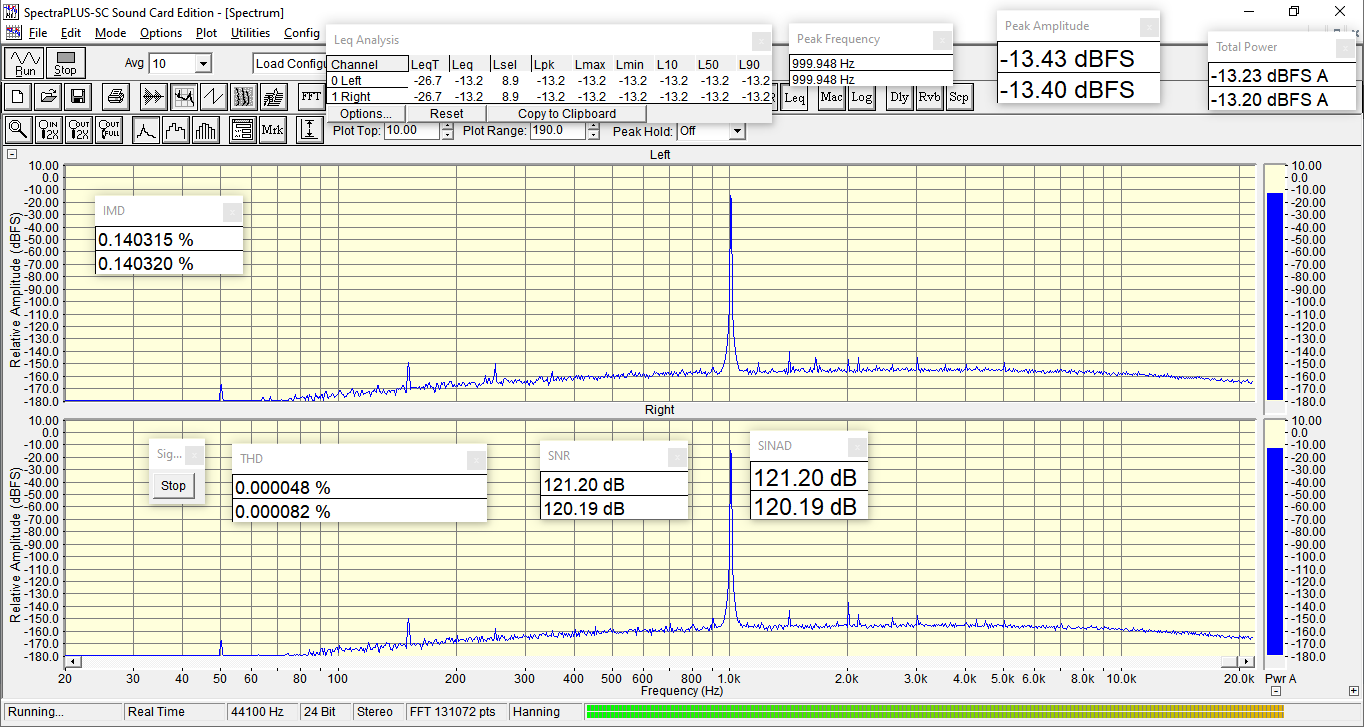Screen dimensions: 1364x727
Task: Click the Zoom In 2X icon
Action: click(48, 129)
